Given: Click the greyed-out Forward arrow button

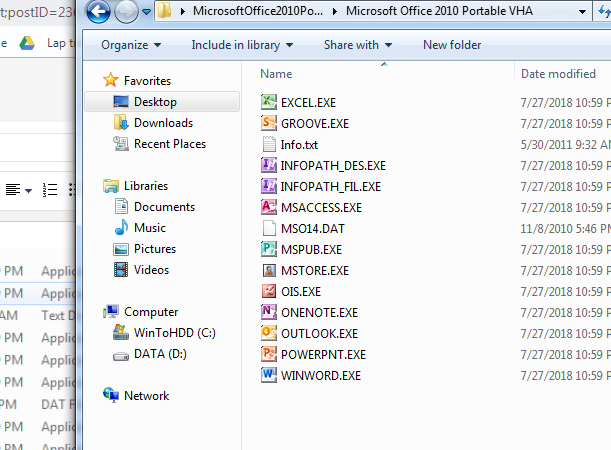Looking at the screenshot, I should 126,11.
